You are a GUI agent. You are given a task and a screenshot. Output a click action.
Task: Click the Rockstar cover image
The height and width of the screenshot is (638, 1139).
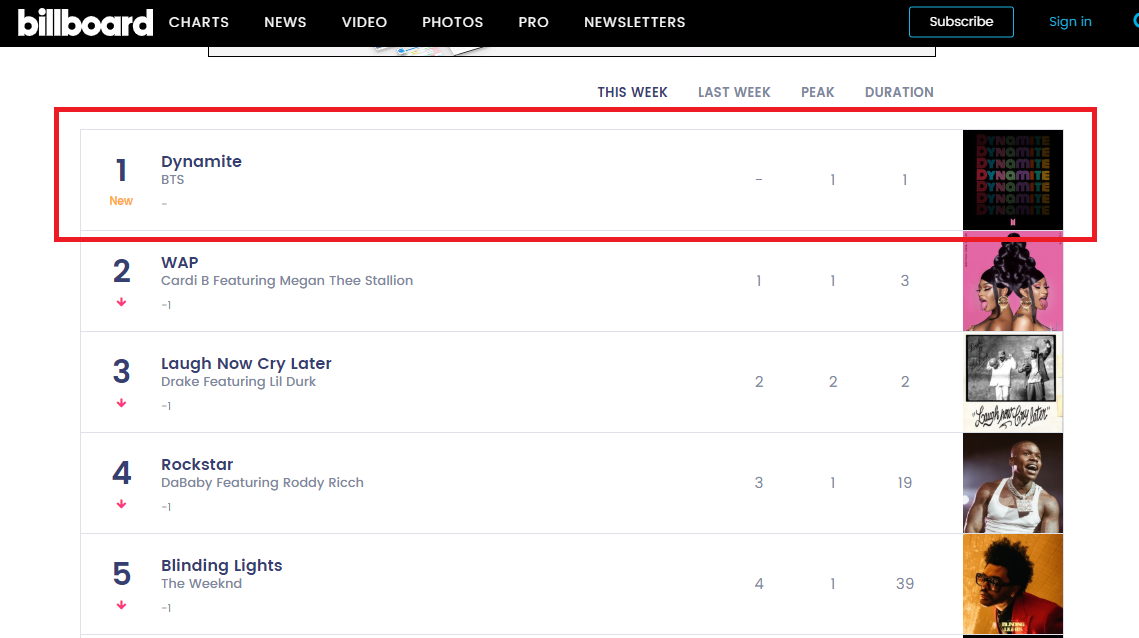tap(1013, 483)
